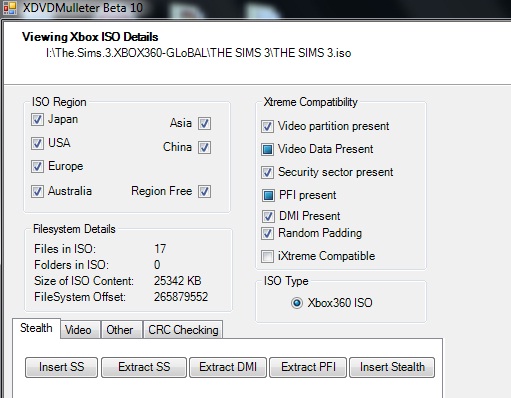This screenshot has height=398, width=511.
Task: Switch to the Stealth tab
Action: click(36, 328)
